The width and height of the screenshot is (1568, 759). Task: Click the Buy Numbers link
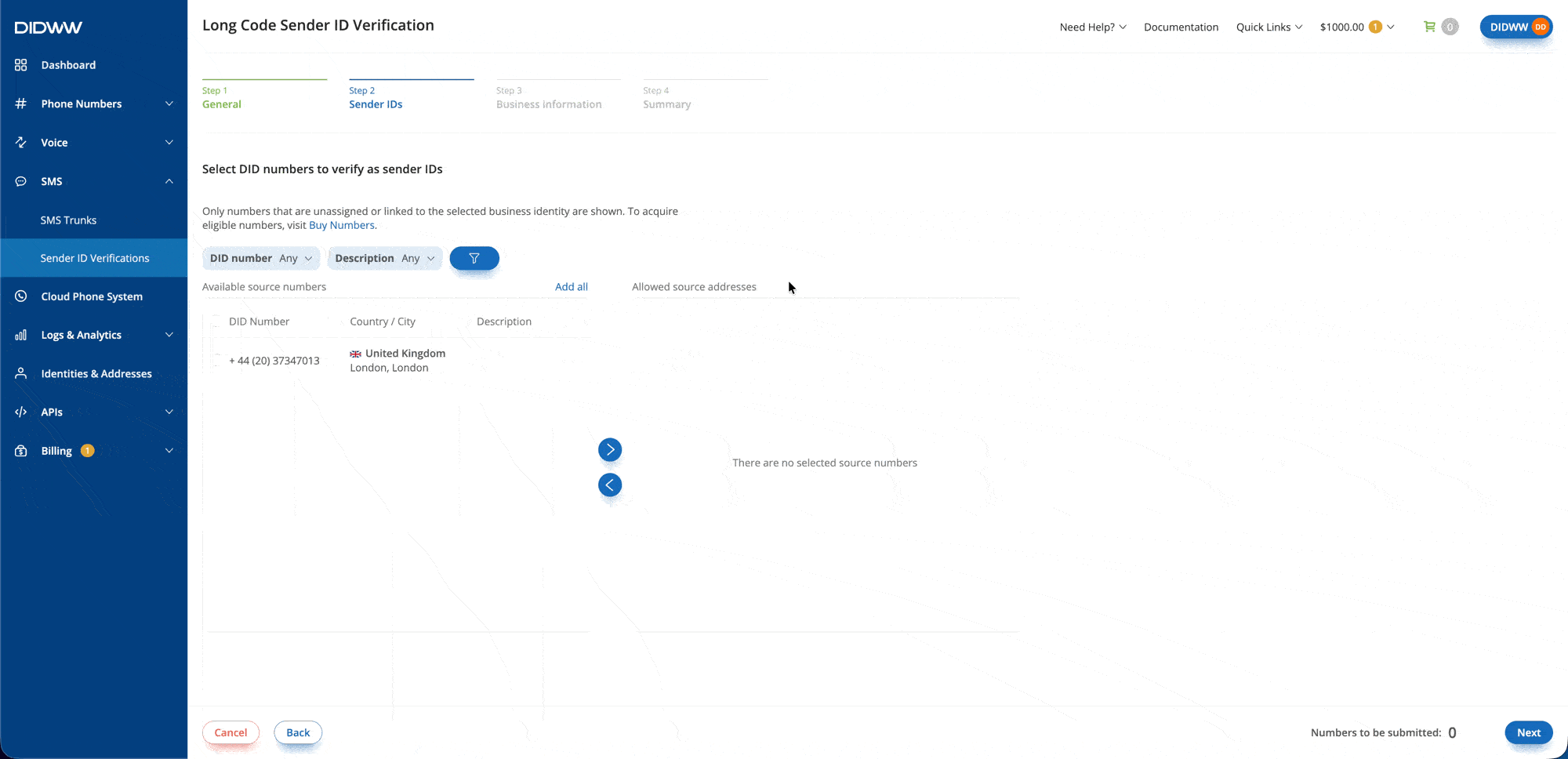(x=342, y=225)
